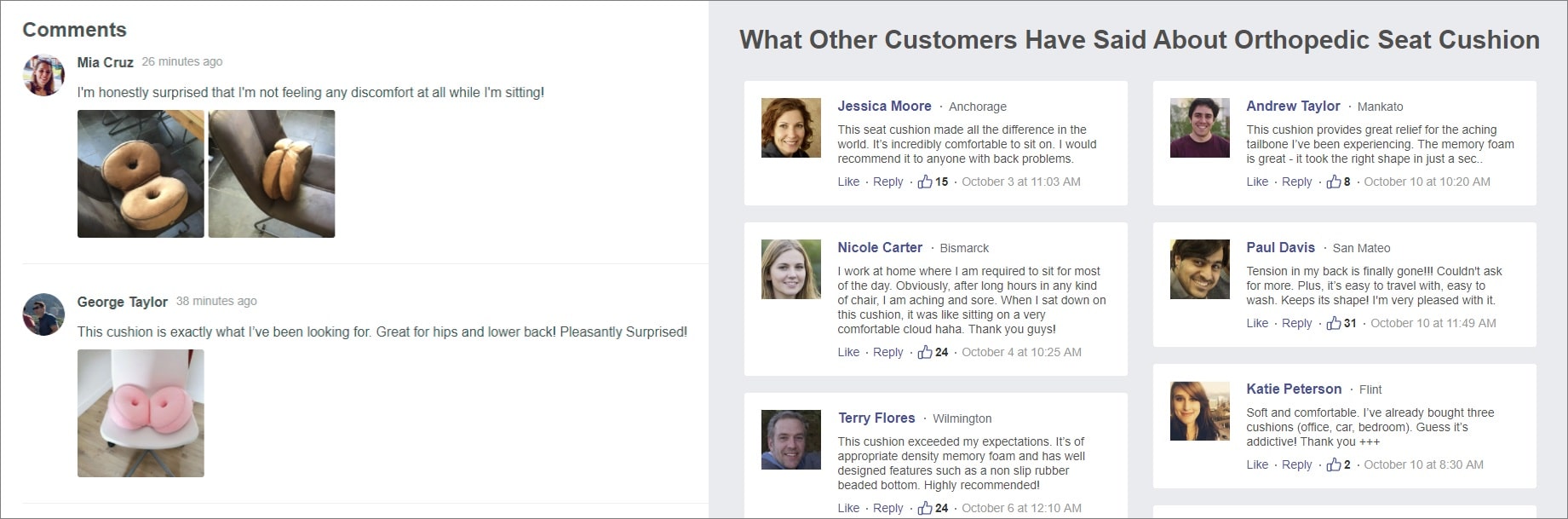Click George Taylor's name in the comments

coord(122,302)
